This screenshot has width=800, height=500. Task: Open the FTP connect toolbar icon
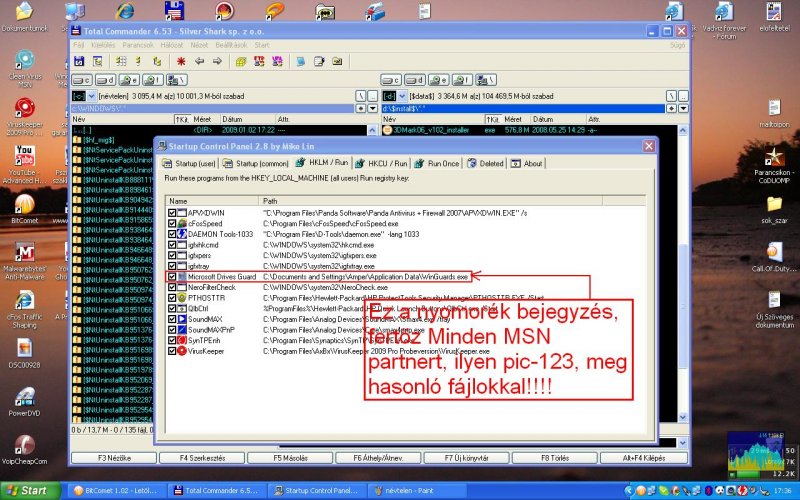[259, 62]
